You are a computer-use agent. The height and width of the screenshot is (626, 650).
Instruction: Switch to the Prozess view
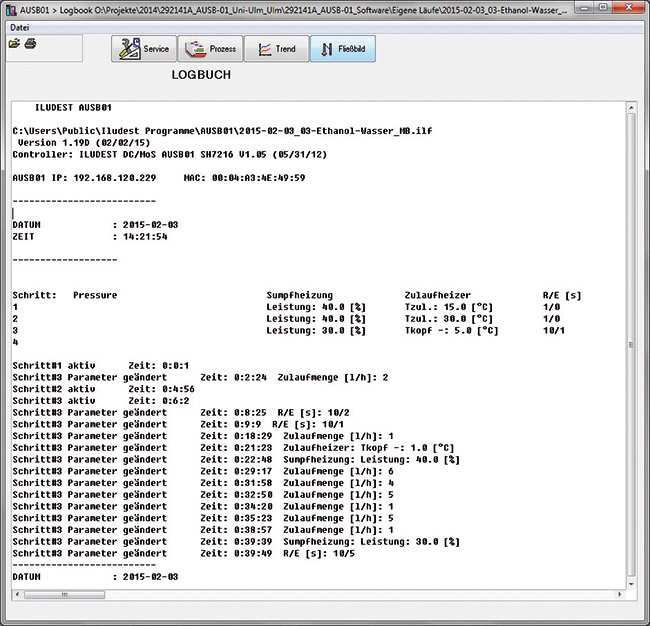click(210, 49)
